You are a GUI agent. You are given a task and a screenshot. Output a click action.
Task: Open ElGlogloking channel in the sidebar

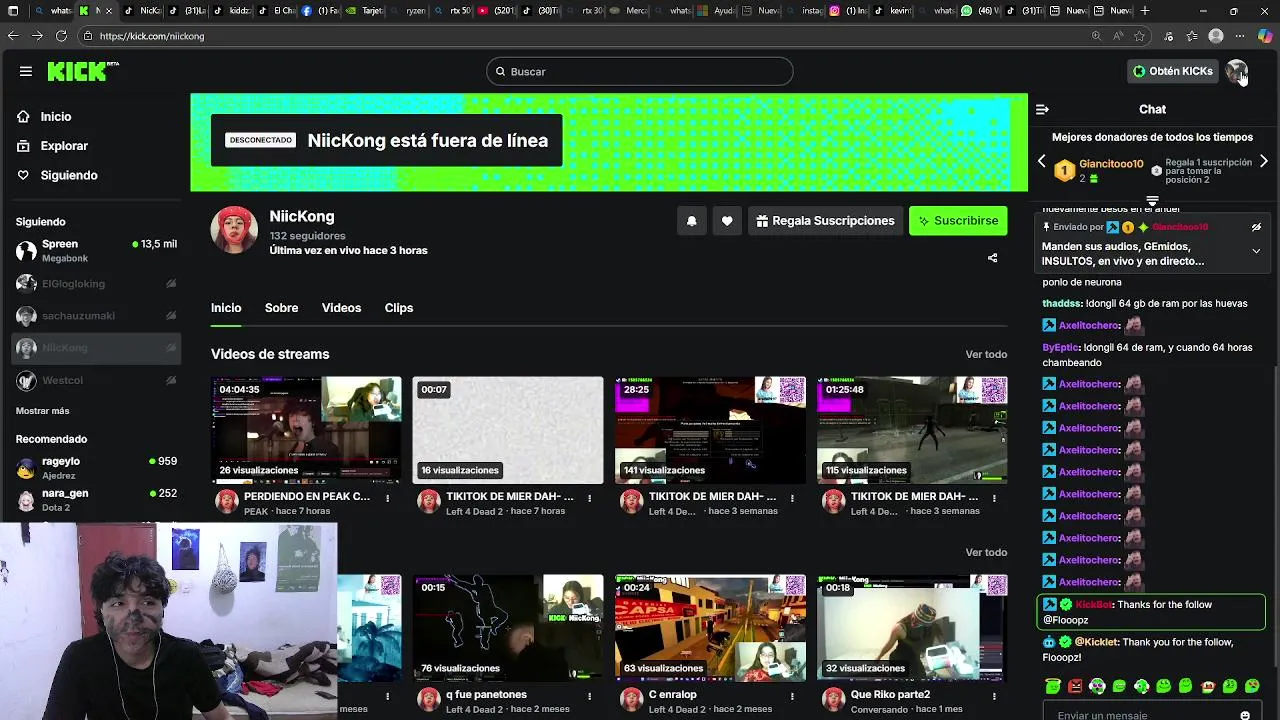tap(96, 284)
